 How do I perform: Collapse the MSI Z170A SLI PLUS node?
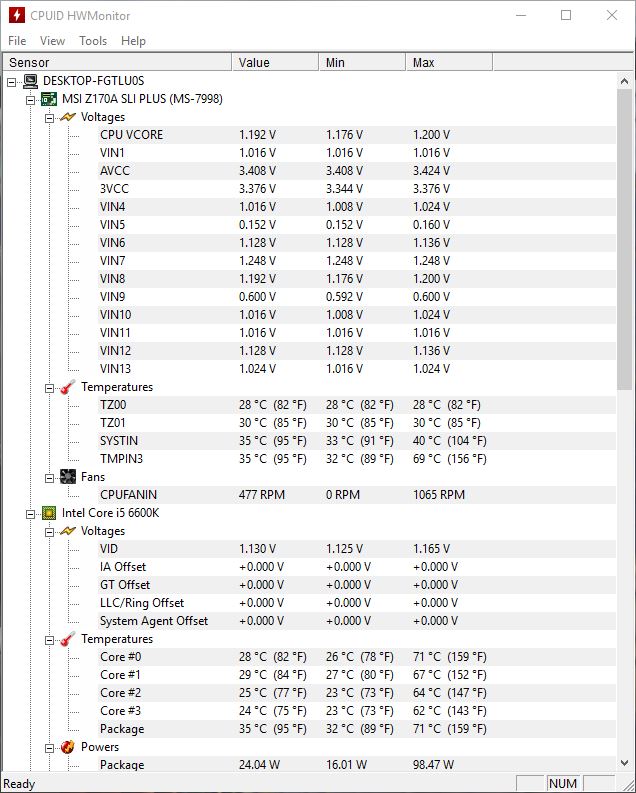[30, 100]
